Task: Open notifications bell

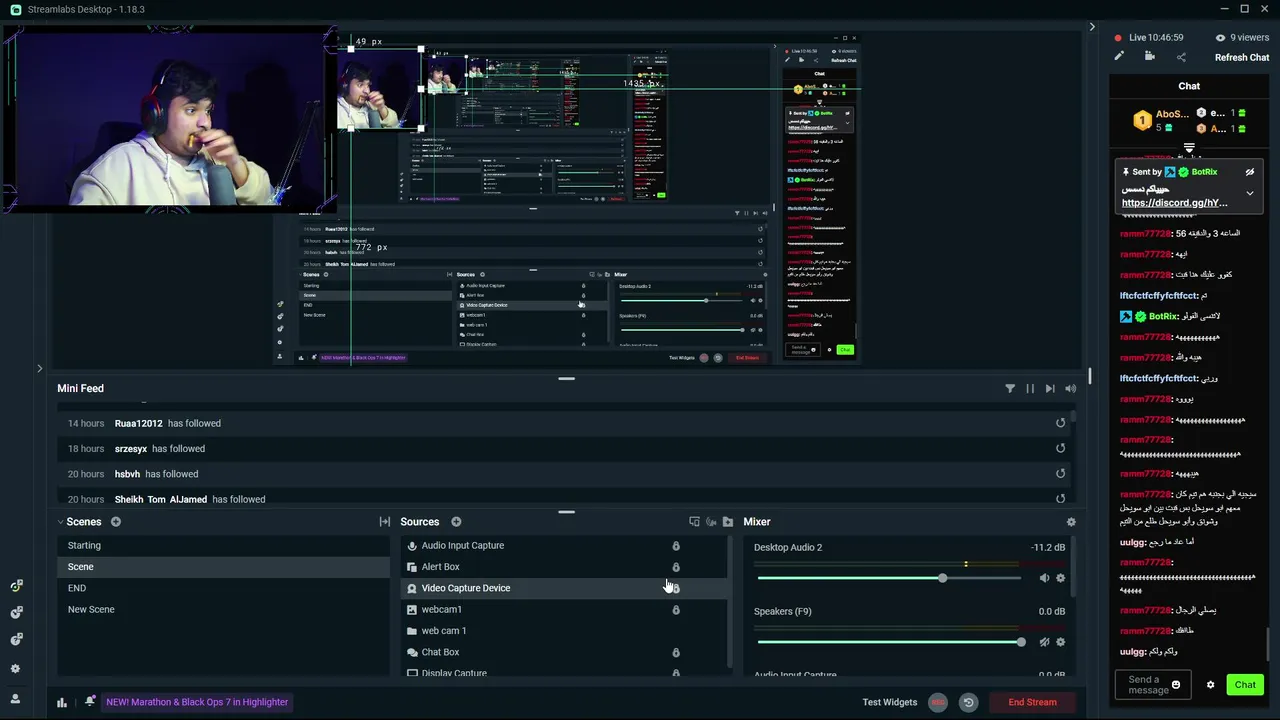Action: pyautogui.click(x=89, y=702)
